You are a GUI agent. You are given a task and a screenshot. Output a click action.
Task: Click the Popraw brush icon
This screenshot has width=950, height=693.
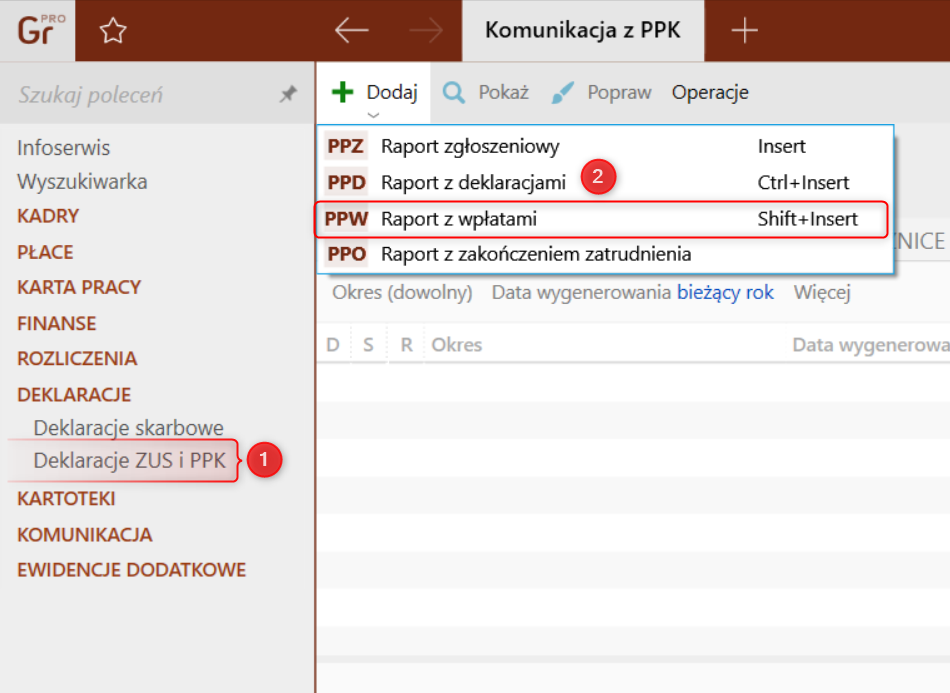563,93
